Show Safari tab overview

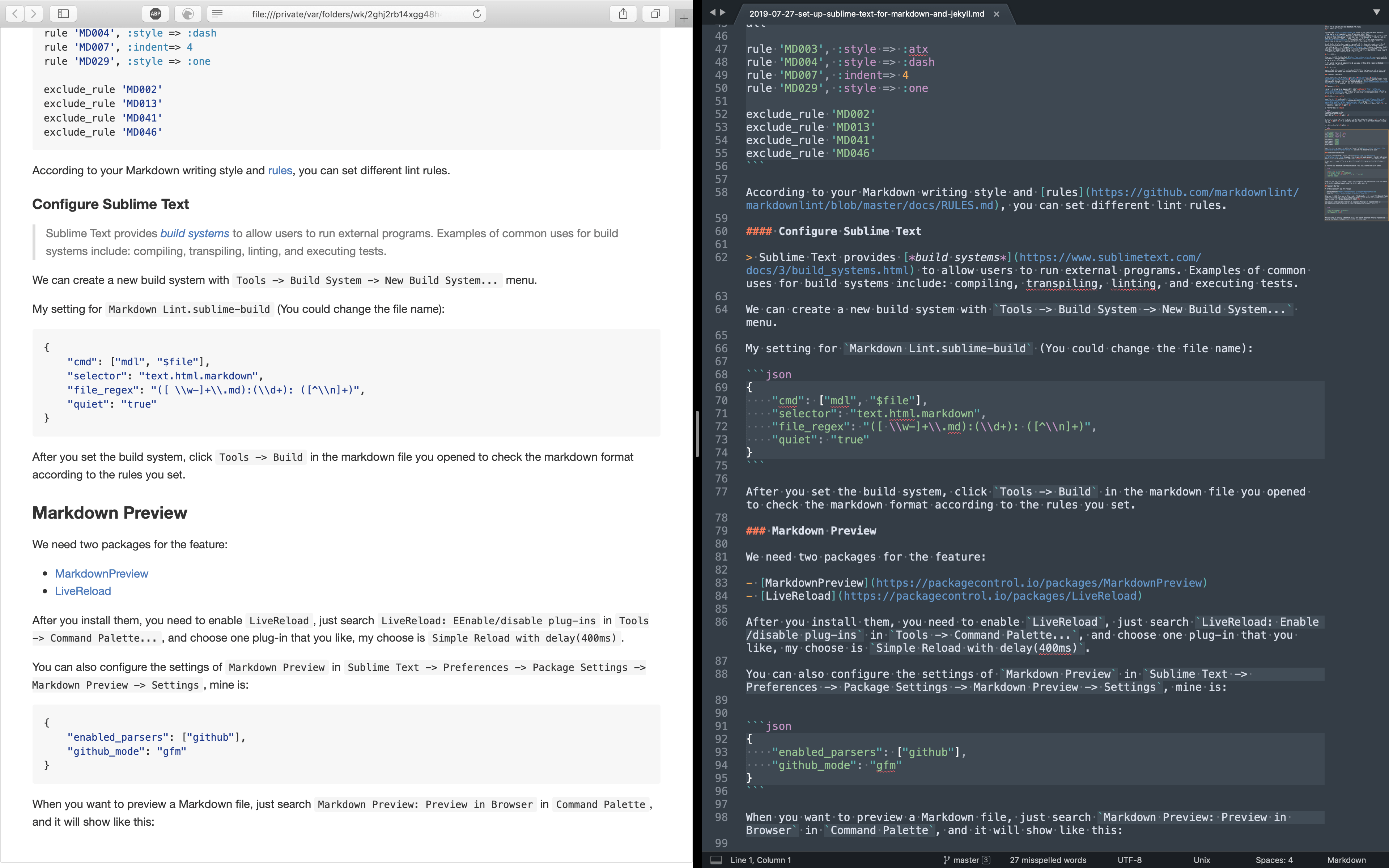coord(655,14)
